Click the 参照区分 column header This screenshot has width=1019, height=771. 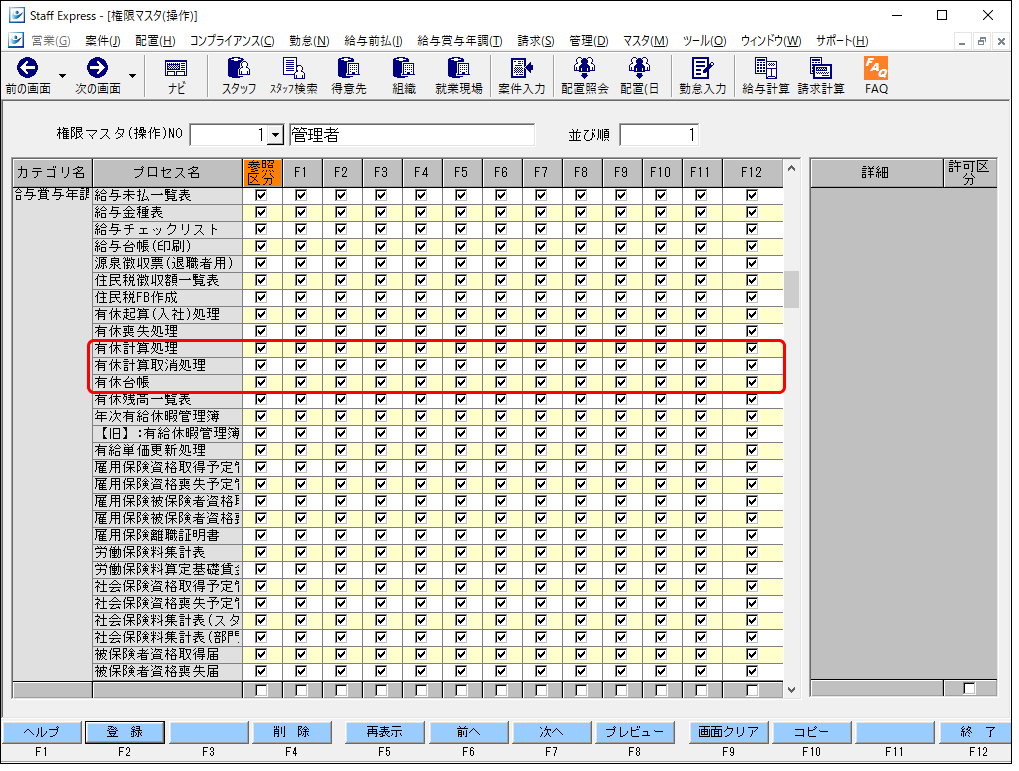pyautogui.click(x=262, y=172)
